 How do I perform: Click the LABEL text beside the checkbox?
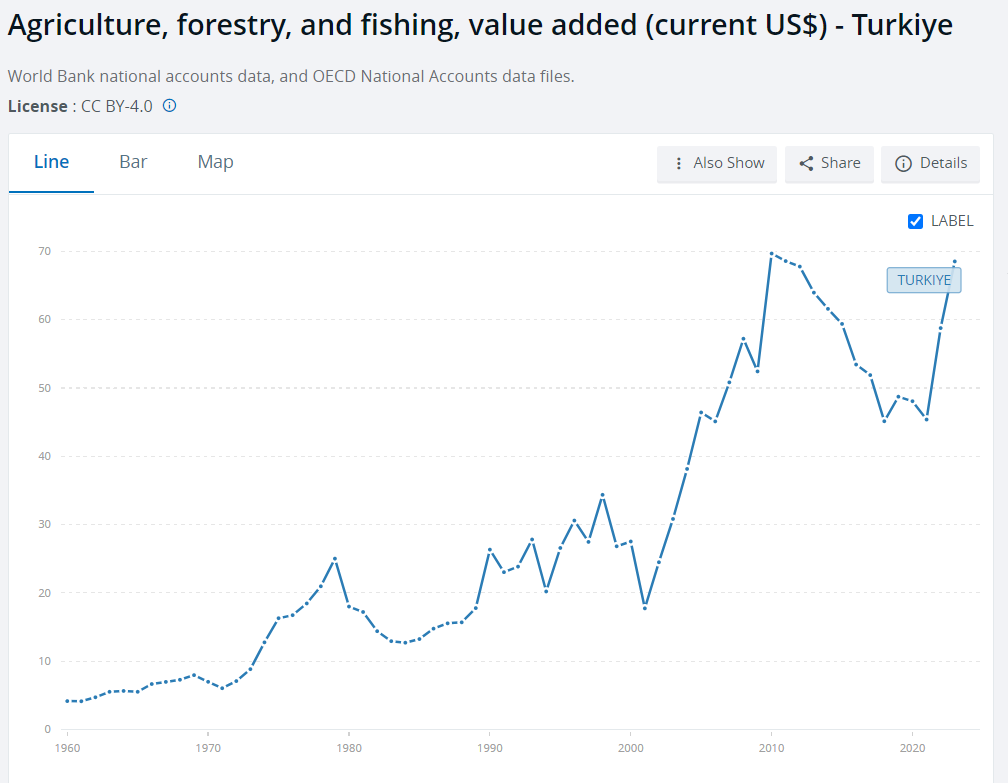[x=951, y=221]
